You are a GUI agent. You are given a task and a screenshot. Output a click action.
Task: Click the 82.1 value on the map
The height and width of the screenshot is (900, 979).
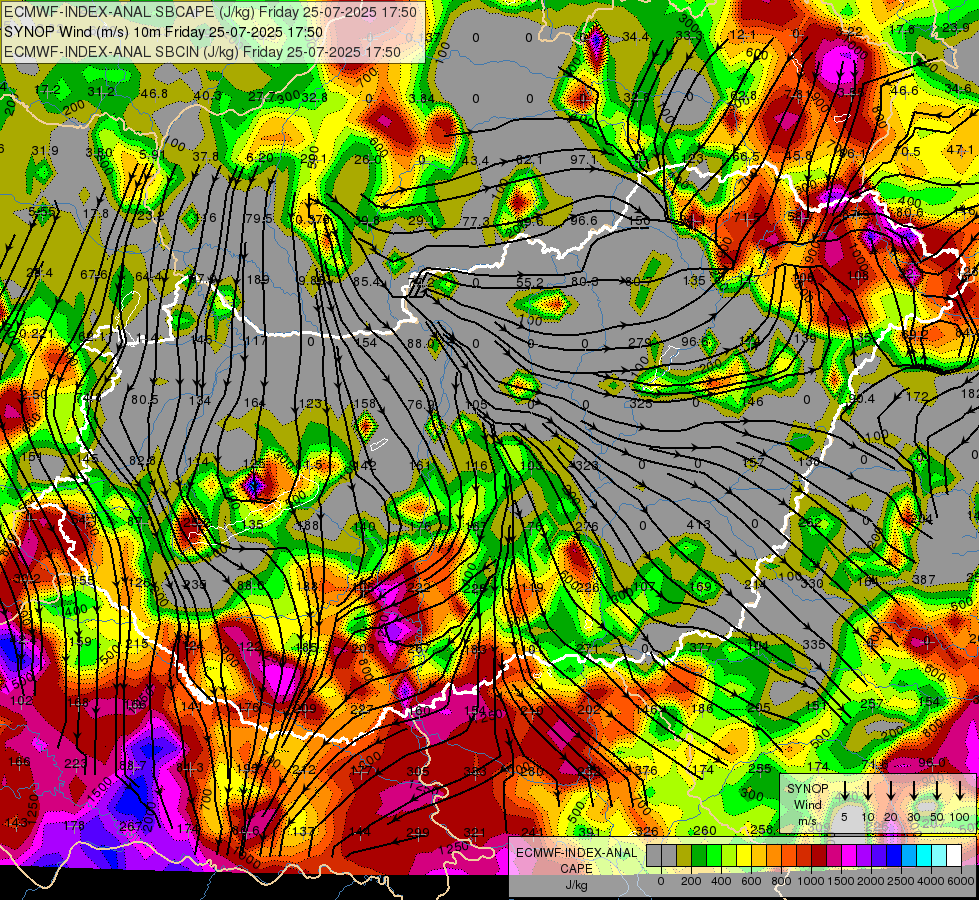click(529, 160)
